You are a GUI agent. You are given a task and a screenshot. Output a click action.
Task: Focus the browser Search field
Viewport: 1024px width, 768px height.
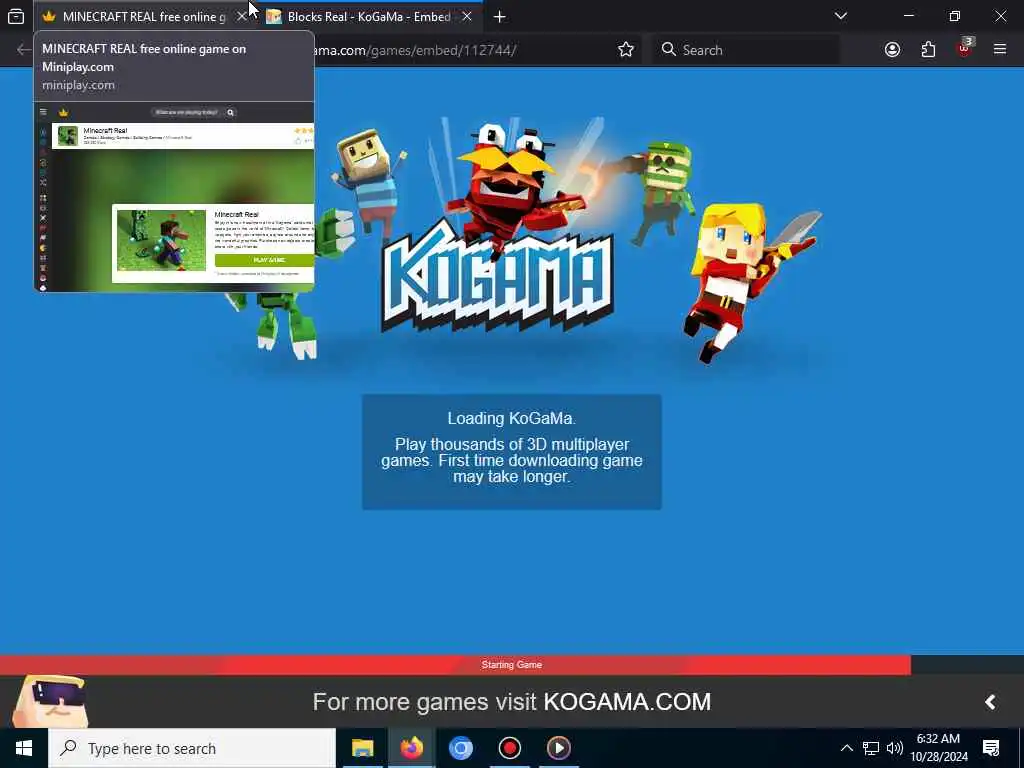746,50
